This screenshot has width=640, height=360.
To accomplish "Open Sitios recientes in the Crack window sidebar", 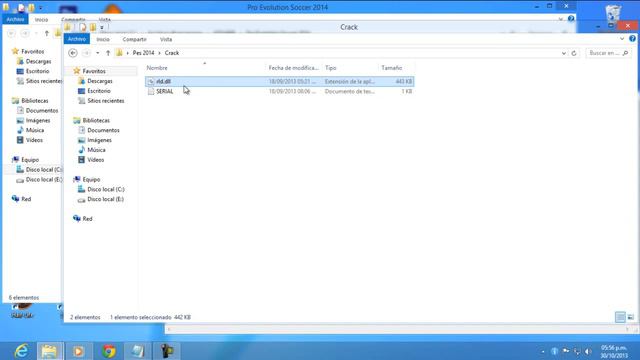I will 106,100.
